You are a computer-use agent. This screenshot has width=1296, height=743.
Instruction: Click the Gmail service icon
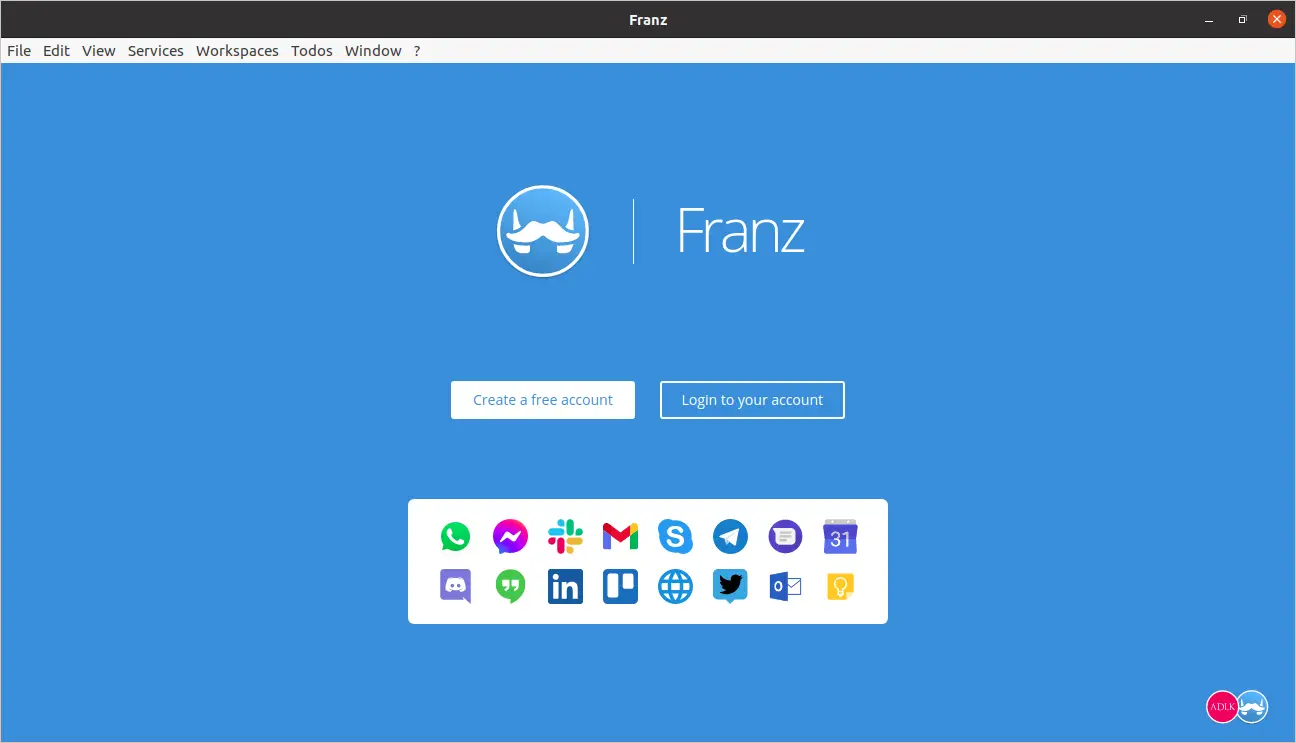[x=620, y=537]
